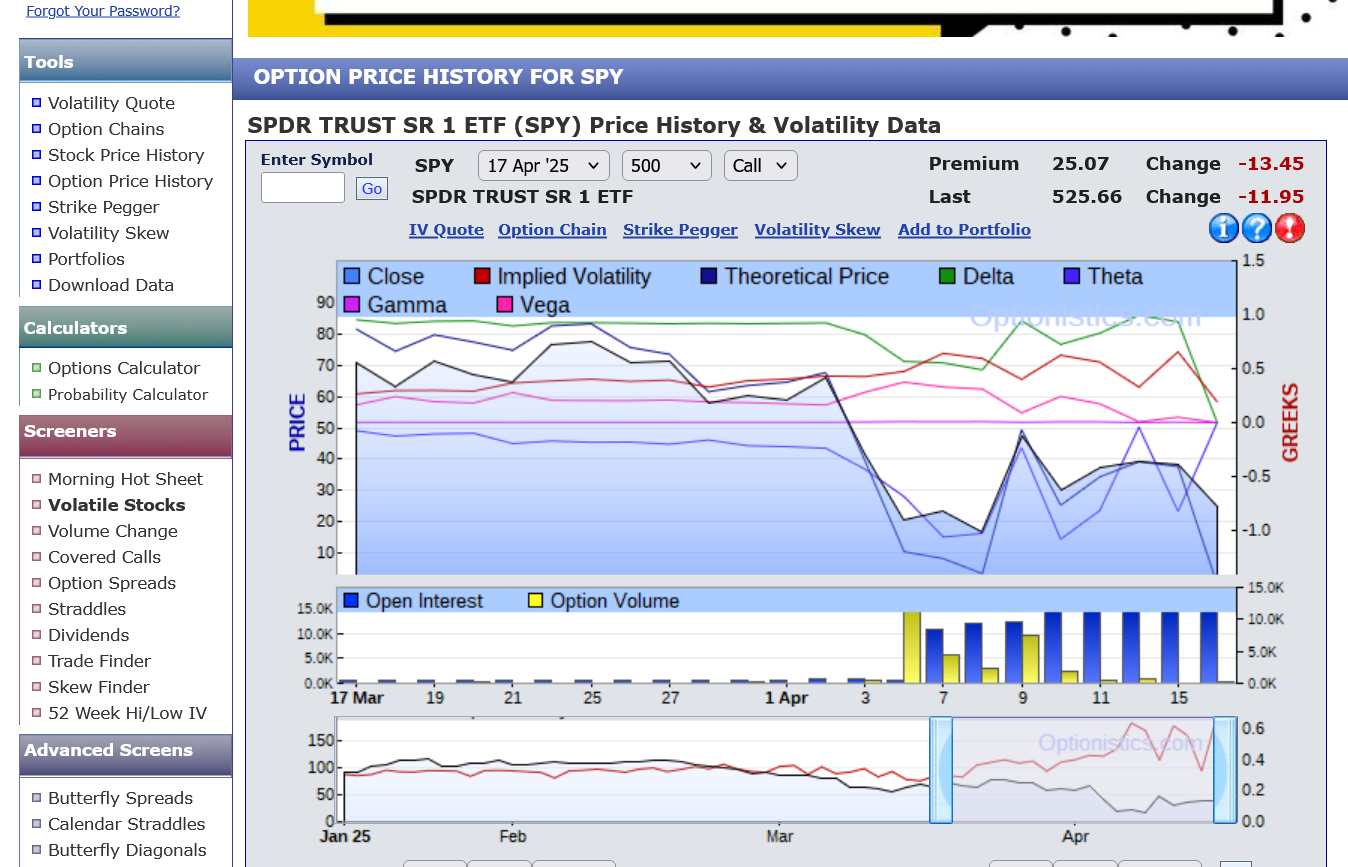This screenshot has height=867, width=1348.
Task: Click Forgot Your Password link
Action: click(x=103, y=11)
